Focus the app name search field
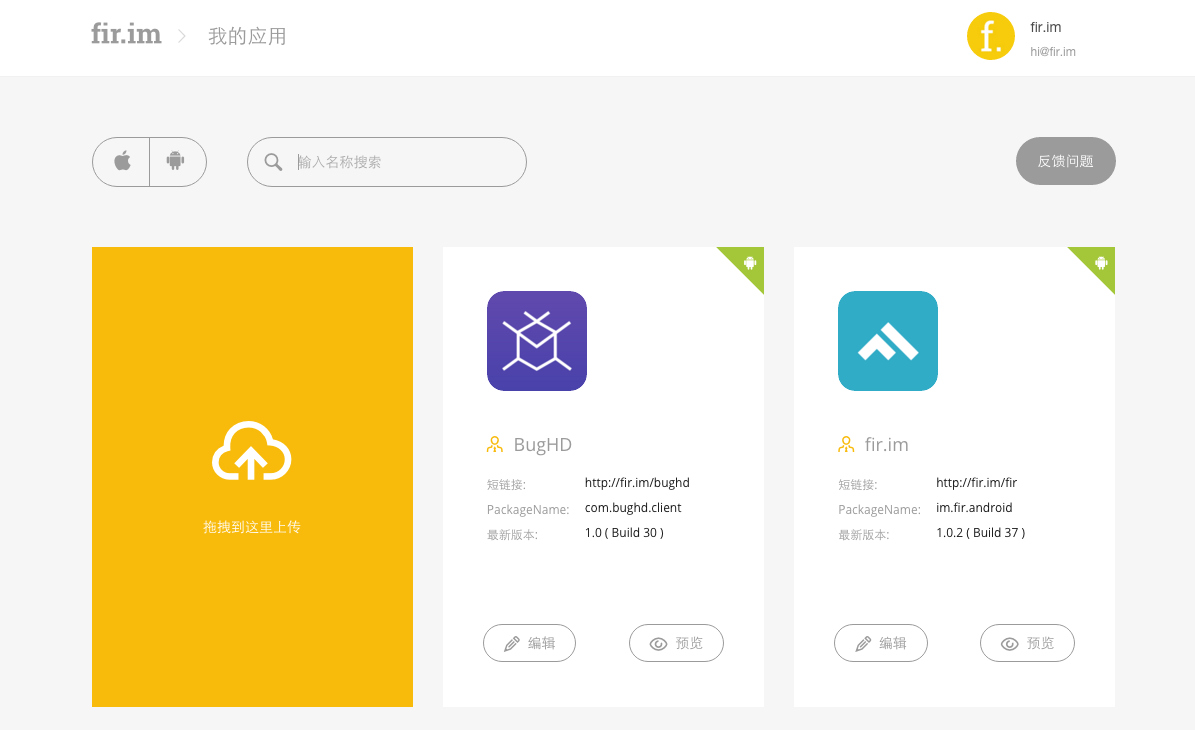Screen dimensions: 1195x730 386,162
